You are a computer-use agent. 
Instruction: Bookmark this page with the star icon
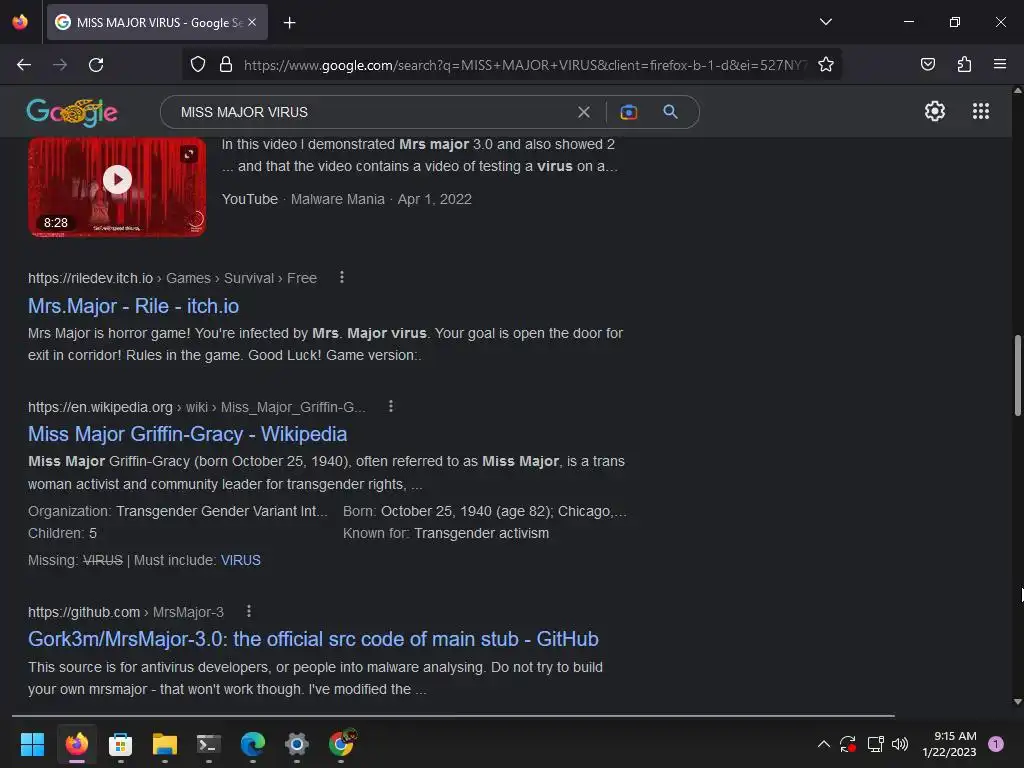(825, 65)
